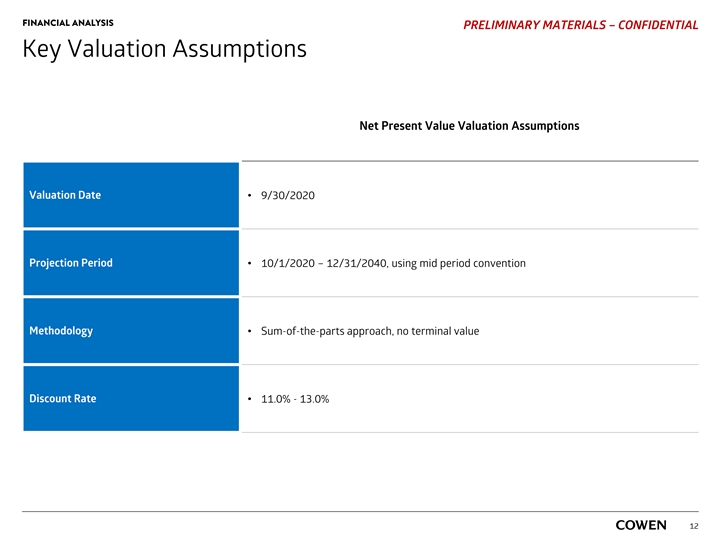Image resolution: width=720 pixels, height=540 pixels.
Task: Click the bullet point before 9/30/2020
Action: [249, 195]
